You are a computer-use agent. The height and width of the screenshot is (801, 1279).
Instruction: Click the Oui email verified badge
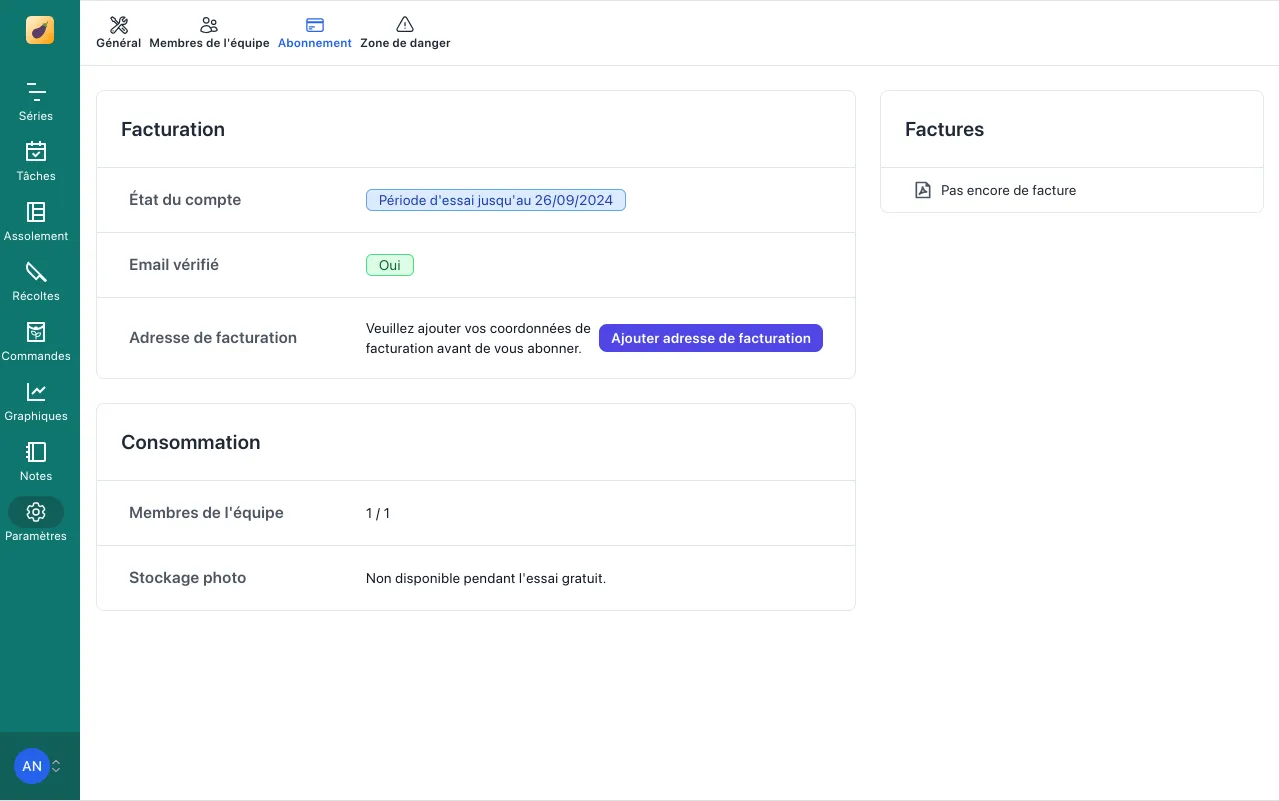tap(389, 265)
